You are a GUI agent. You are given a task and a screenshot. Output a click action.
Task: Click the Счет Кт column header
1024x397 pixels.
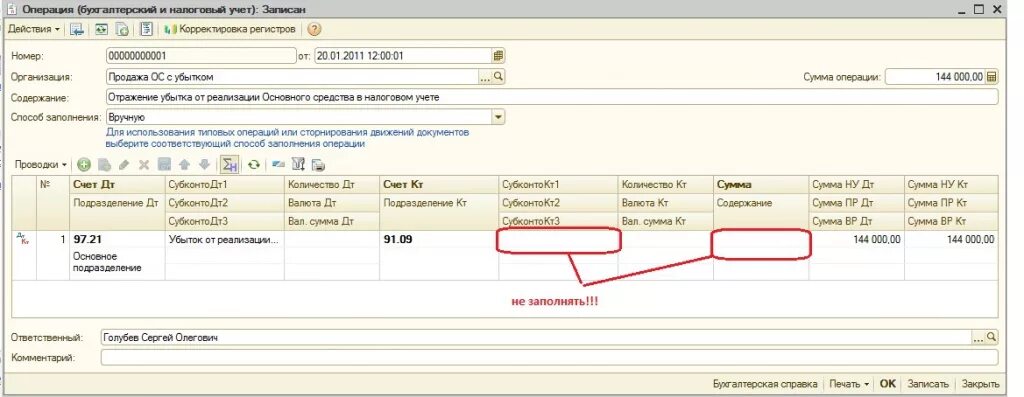[x=439, y=185]
